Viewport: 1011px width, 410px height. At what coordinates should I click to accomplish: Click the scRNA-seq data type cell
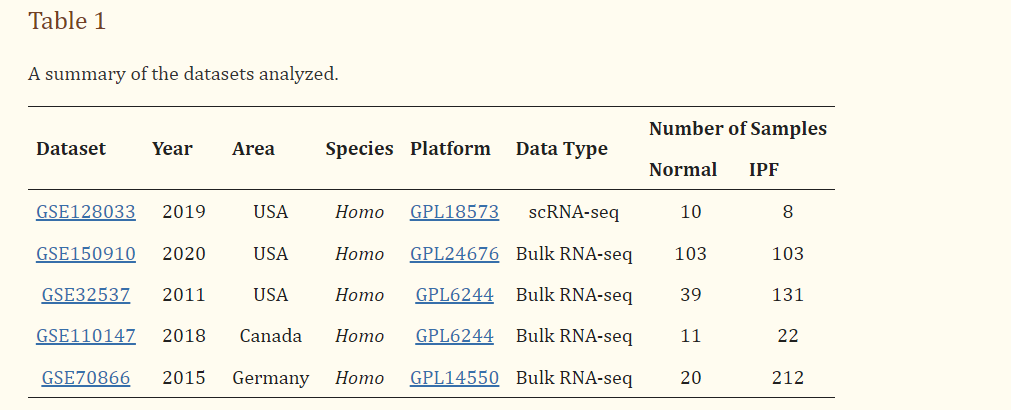(x=574, y=212)
